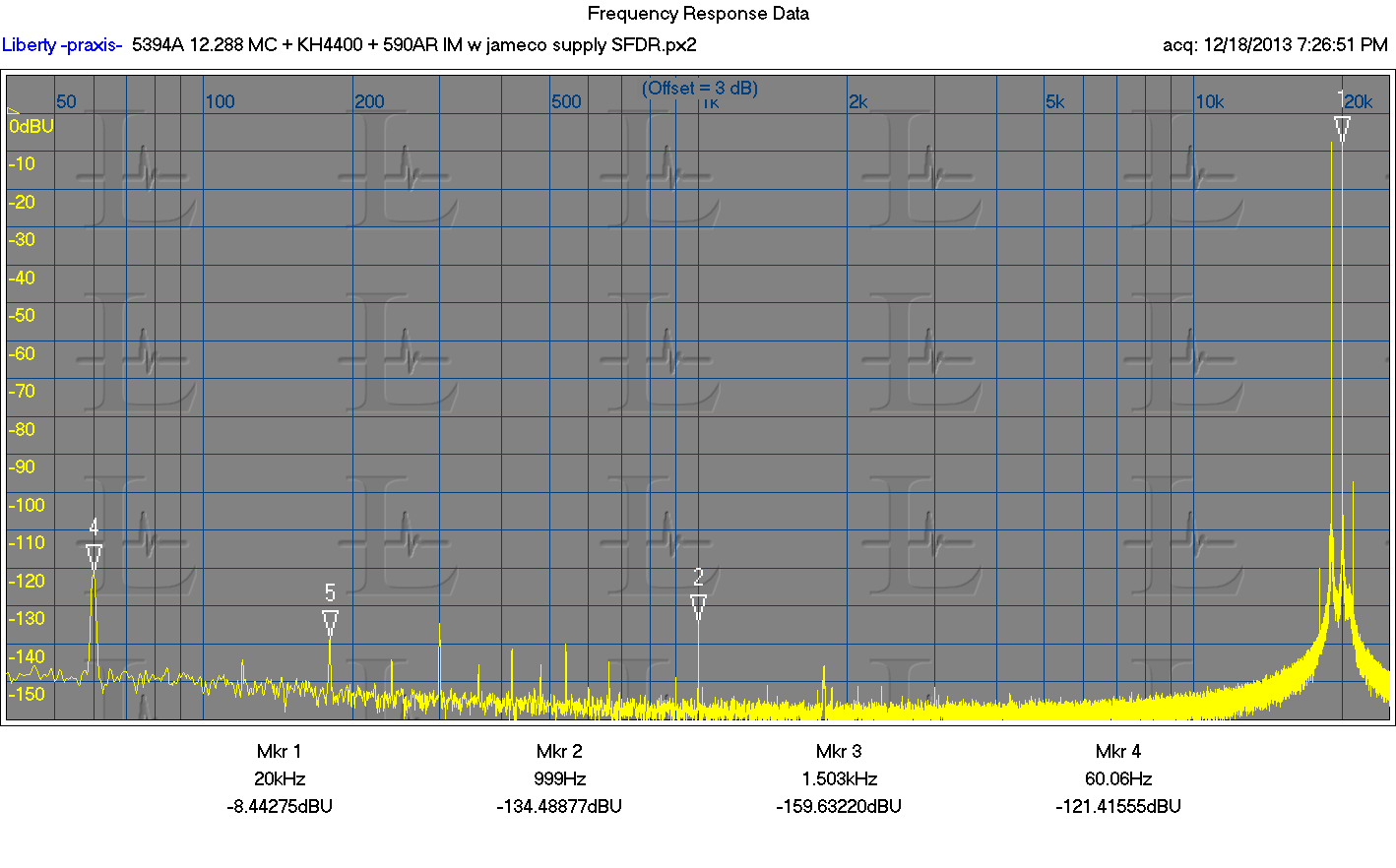The image size is (1396, 868).
Task: Click the 'Frequency Response Data' title
Action: [x=698, y=14]
